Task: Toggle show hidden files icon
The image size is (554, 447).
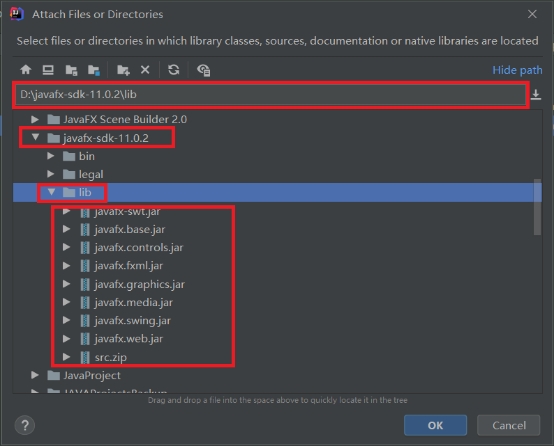Action: pos(204,70)
